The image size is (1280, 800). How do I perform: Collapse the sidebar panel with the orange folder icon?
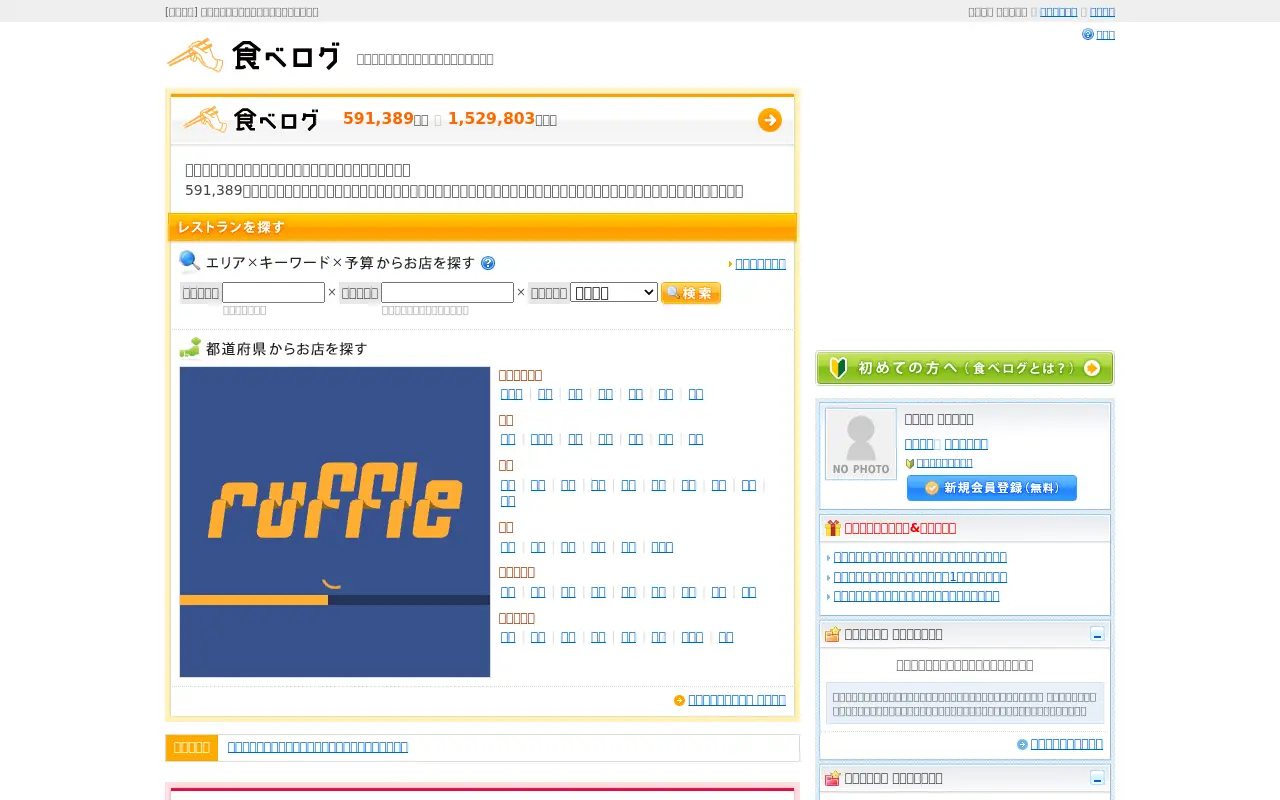click(1097, 634)
